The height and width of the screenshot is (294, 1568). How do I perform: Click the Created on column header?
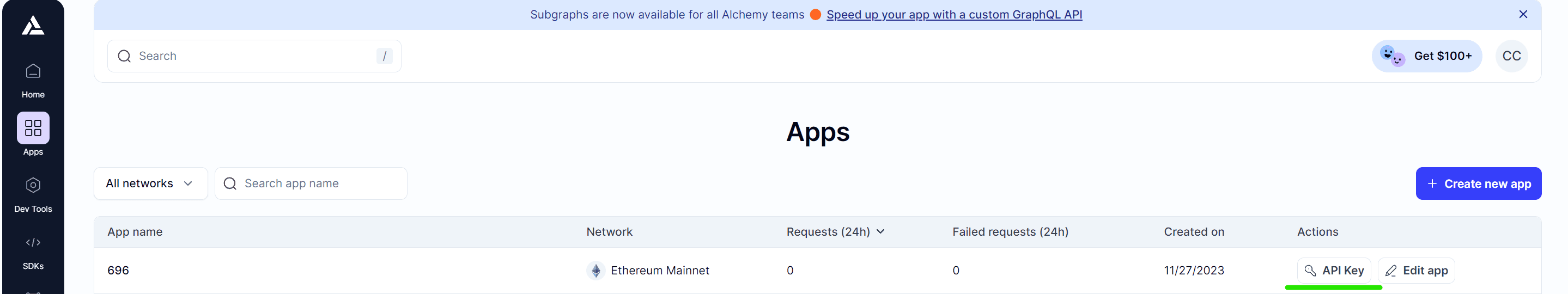1194,232
